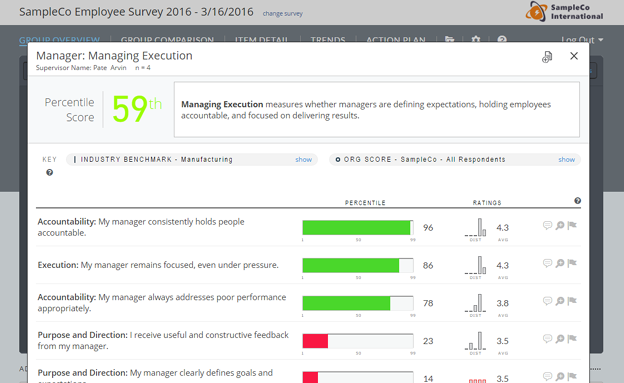Switch to Group Comparison tab
The height and width of the screenshot is (383, 624).
tap(167, 39)
